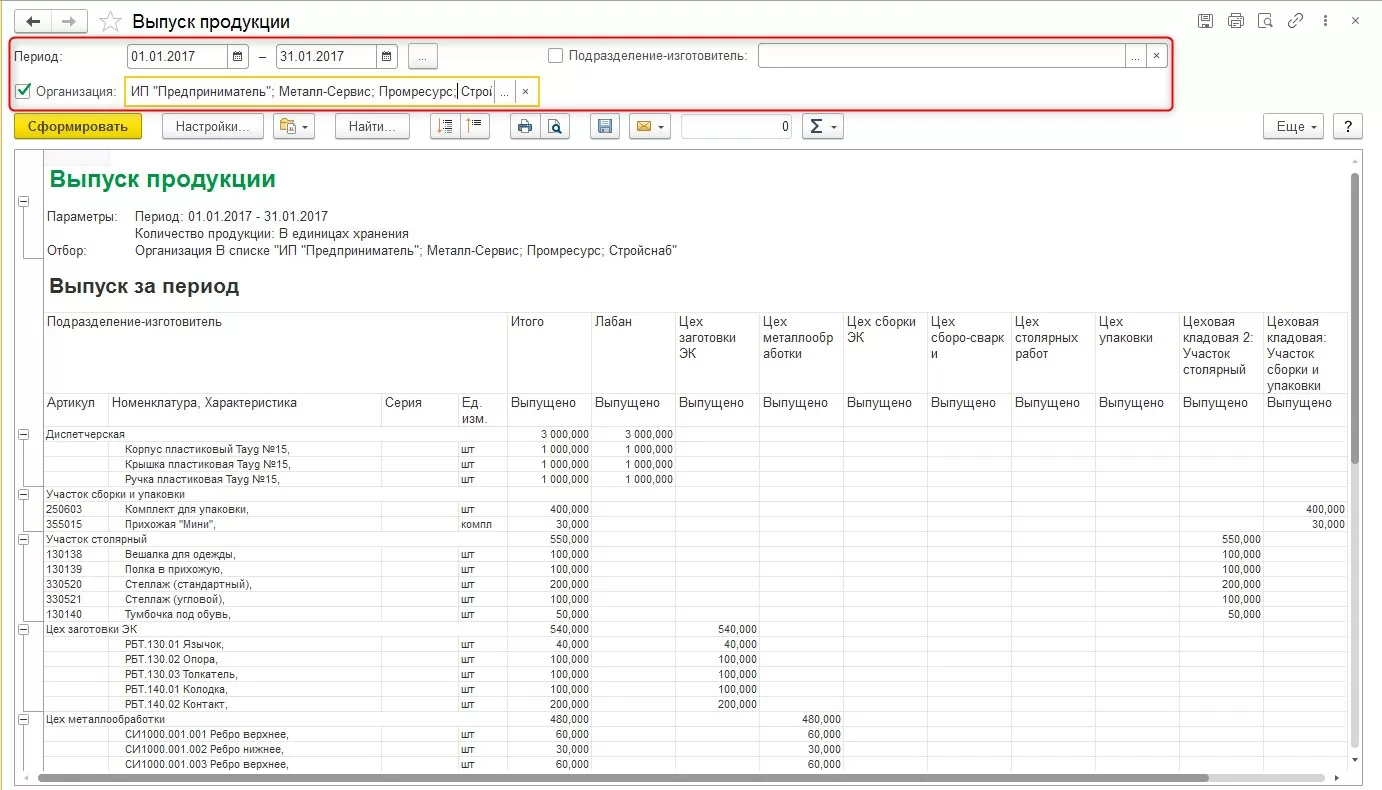Copy the link via the top-right chain icon

point(1296,21)
